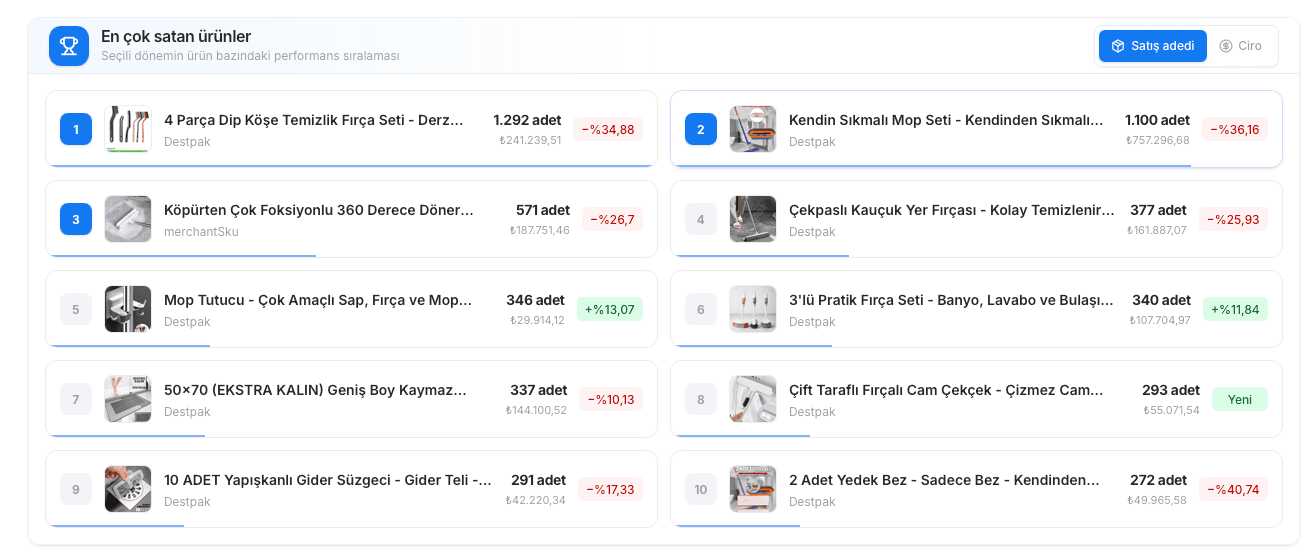Open product title 2 Adet Yedek Bez - Sadece Bez

pyautogui.click(x=945, y=480)
